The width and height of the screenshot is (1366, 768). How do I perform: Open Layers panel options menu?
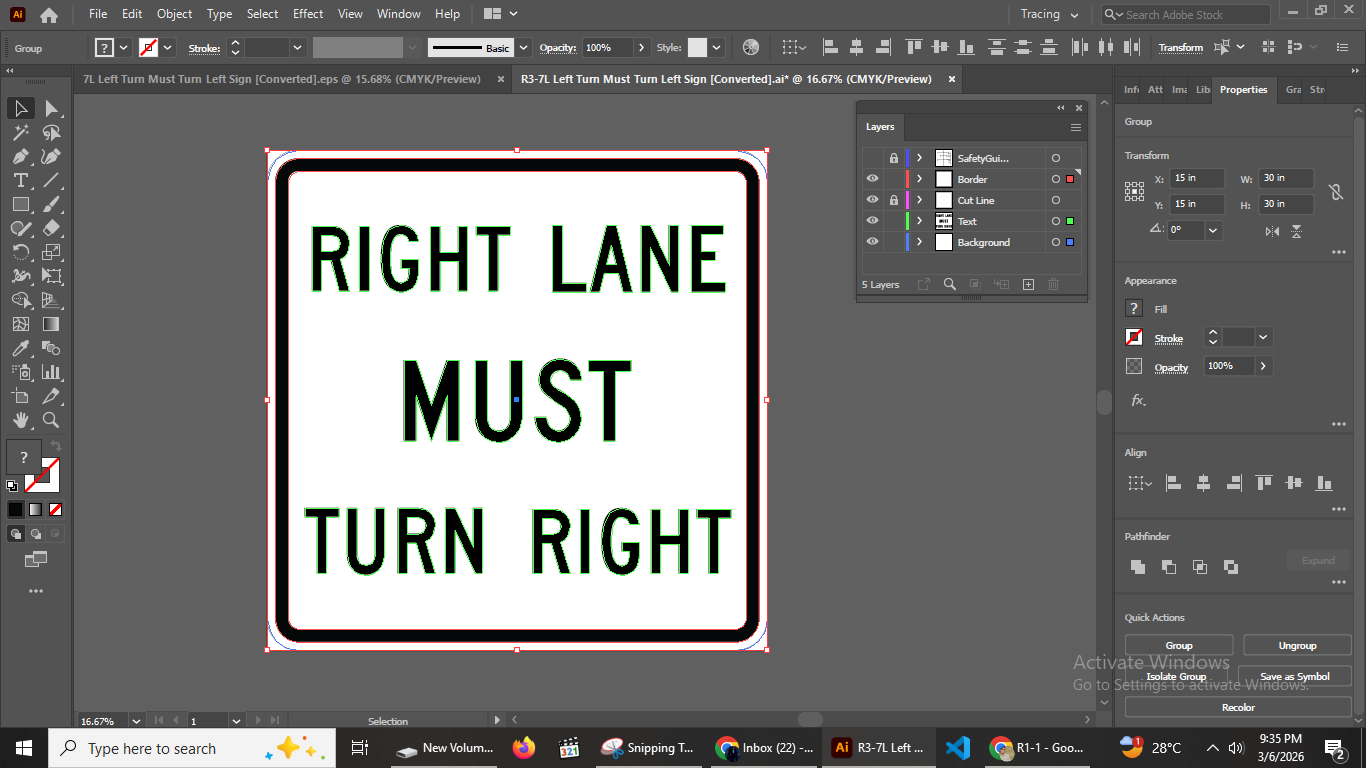pos(1076,127)
